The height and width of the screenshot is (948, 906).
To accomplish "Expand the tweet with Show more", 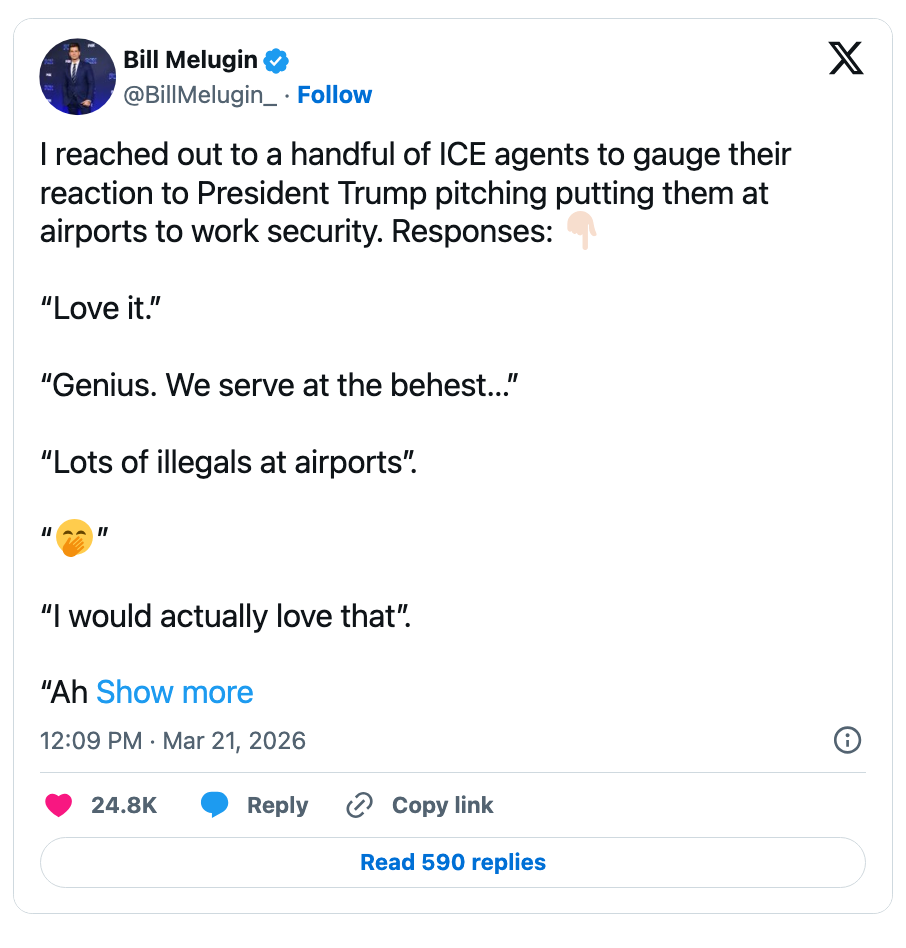I will (174, 692).
